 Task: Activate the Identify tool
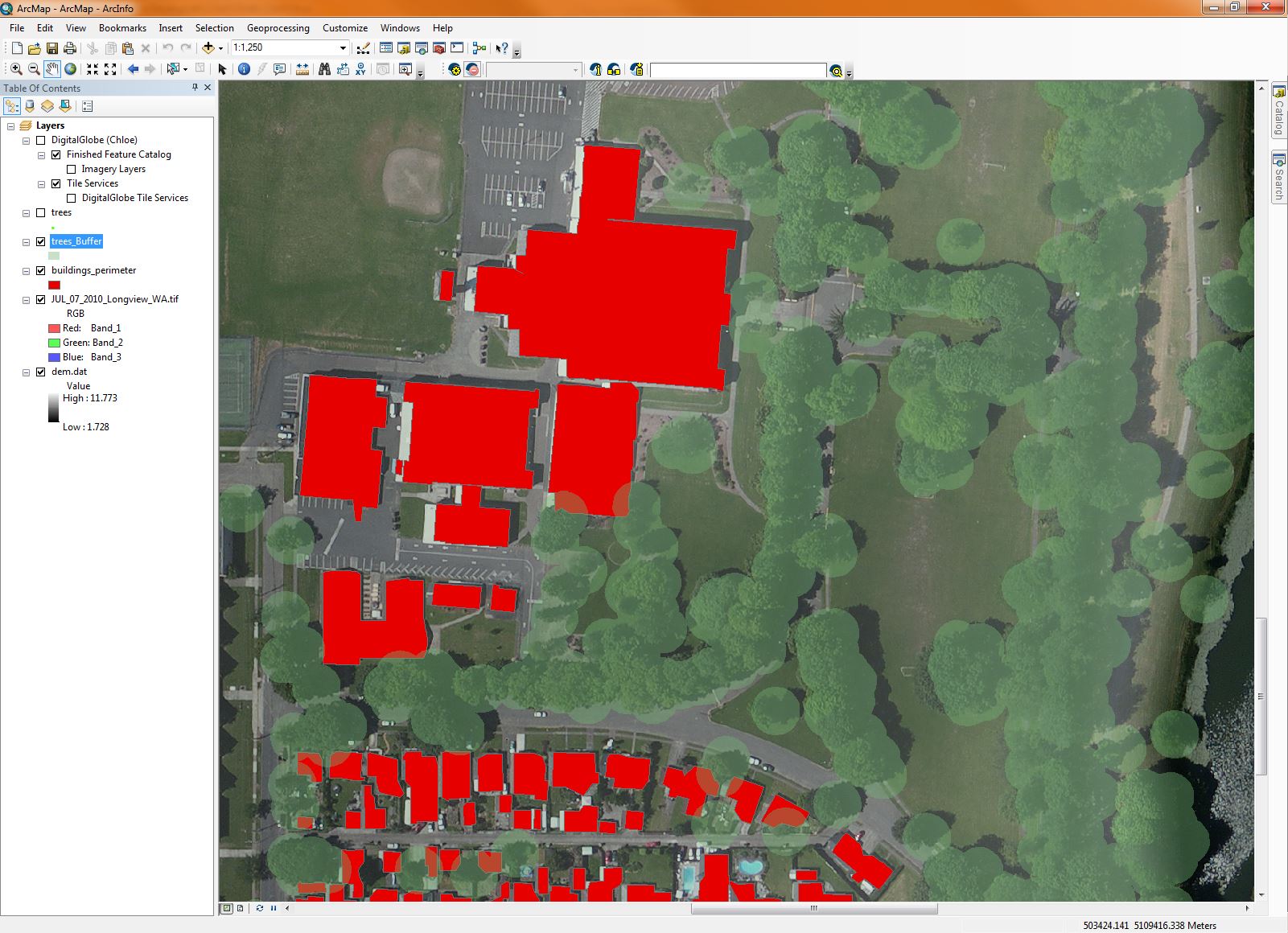(x=245, y=69)
